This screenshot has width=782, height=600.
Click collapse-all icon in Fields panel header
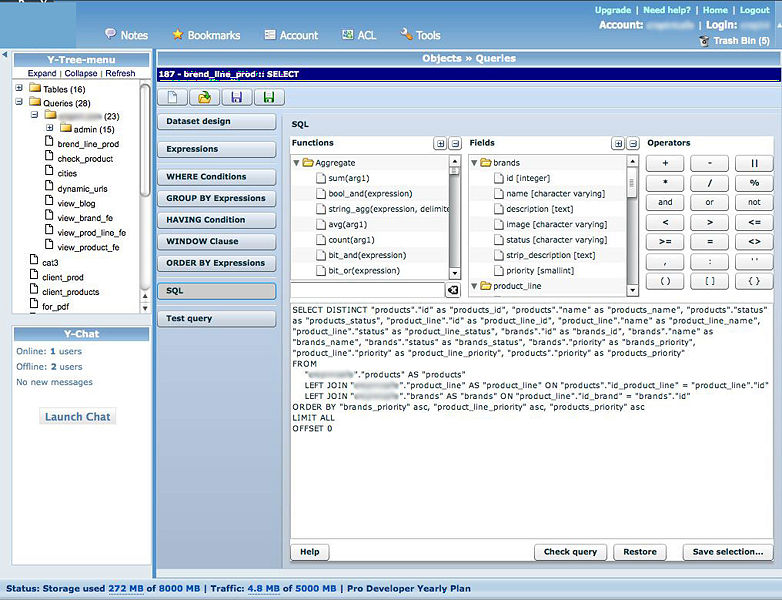(631, 144)
